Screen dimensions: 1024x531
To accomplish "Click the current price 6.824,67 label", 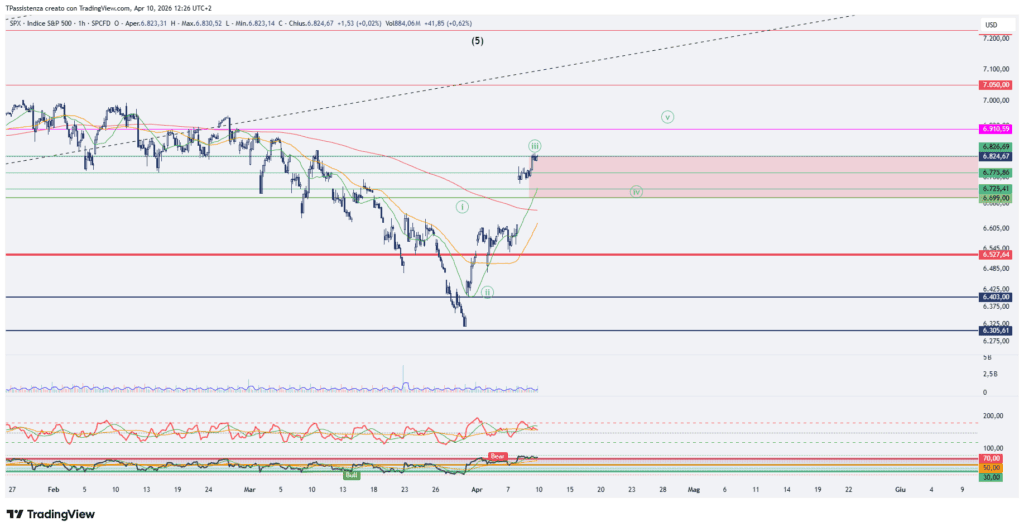I will pos(997,156).
